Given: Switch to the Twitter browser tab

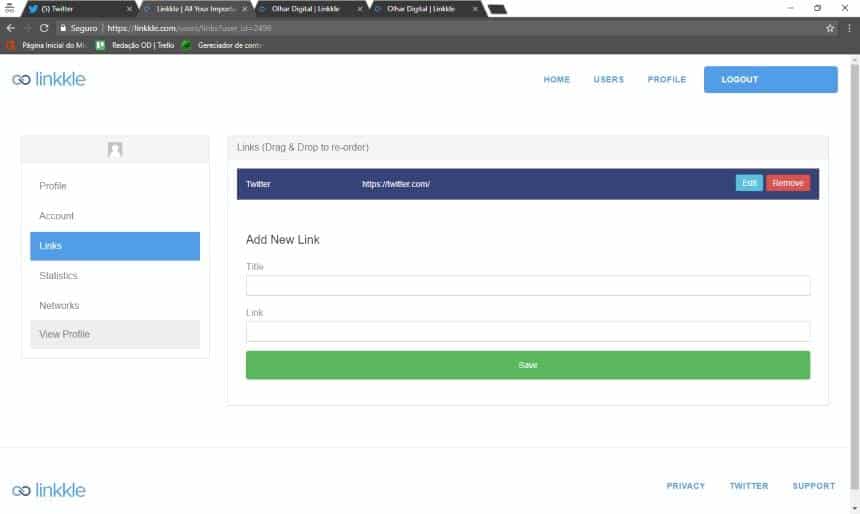Looking at the screenshot, I should (70, 8).
